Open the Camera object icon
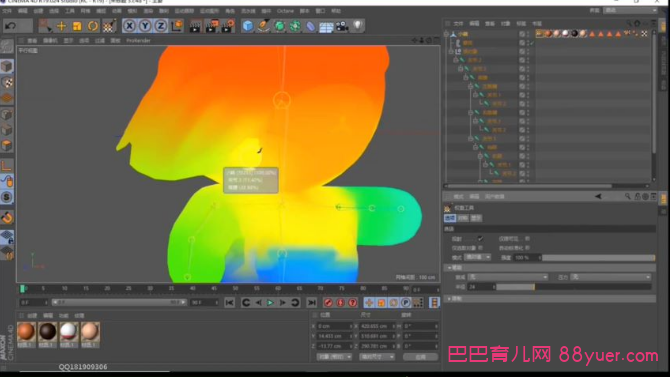The width and height of the screenshot is (672, 377). click(x=342, y=26)
